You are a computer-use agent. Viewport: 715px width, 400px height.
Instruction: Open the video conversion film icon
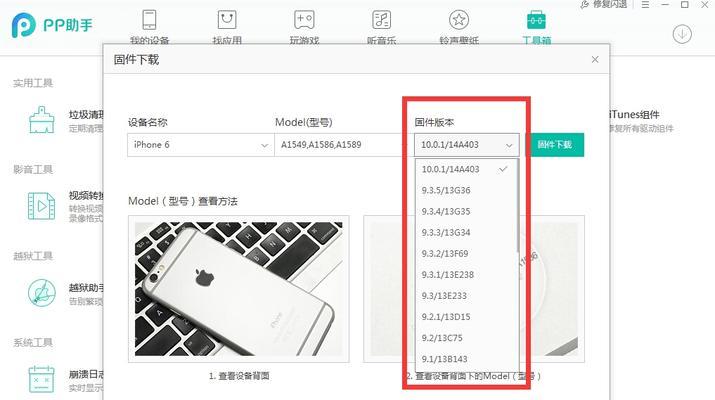(41, 206)
